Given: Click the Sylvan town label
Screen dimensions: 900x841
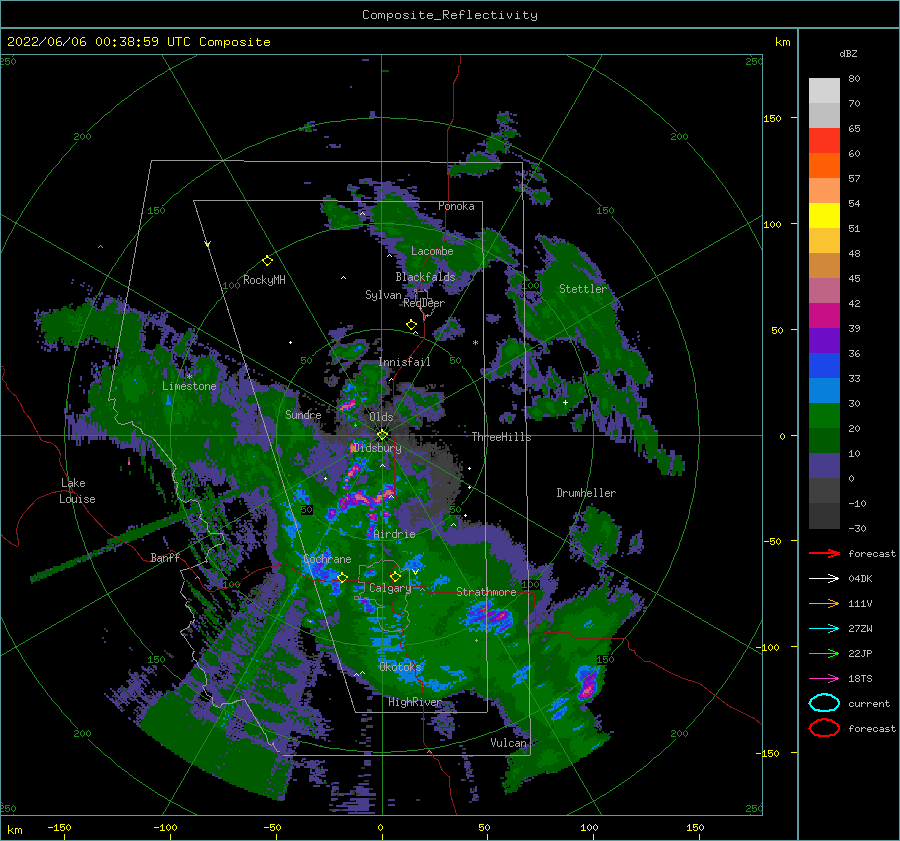Looking at the screenshot, I should click(x=383, y=295).
